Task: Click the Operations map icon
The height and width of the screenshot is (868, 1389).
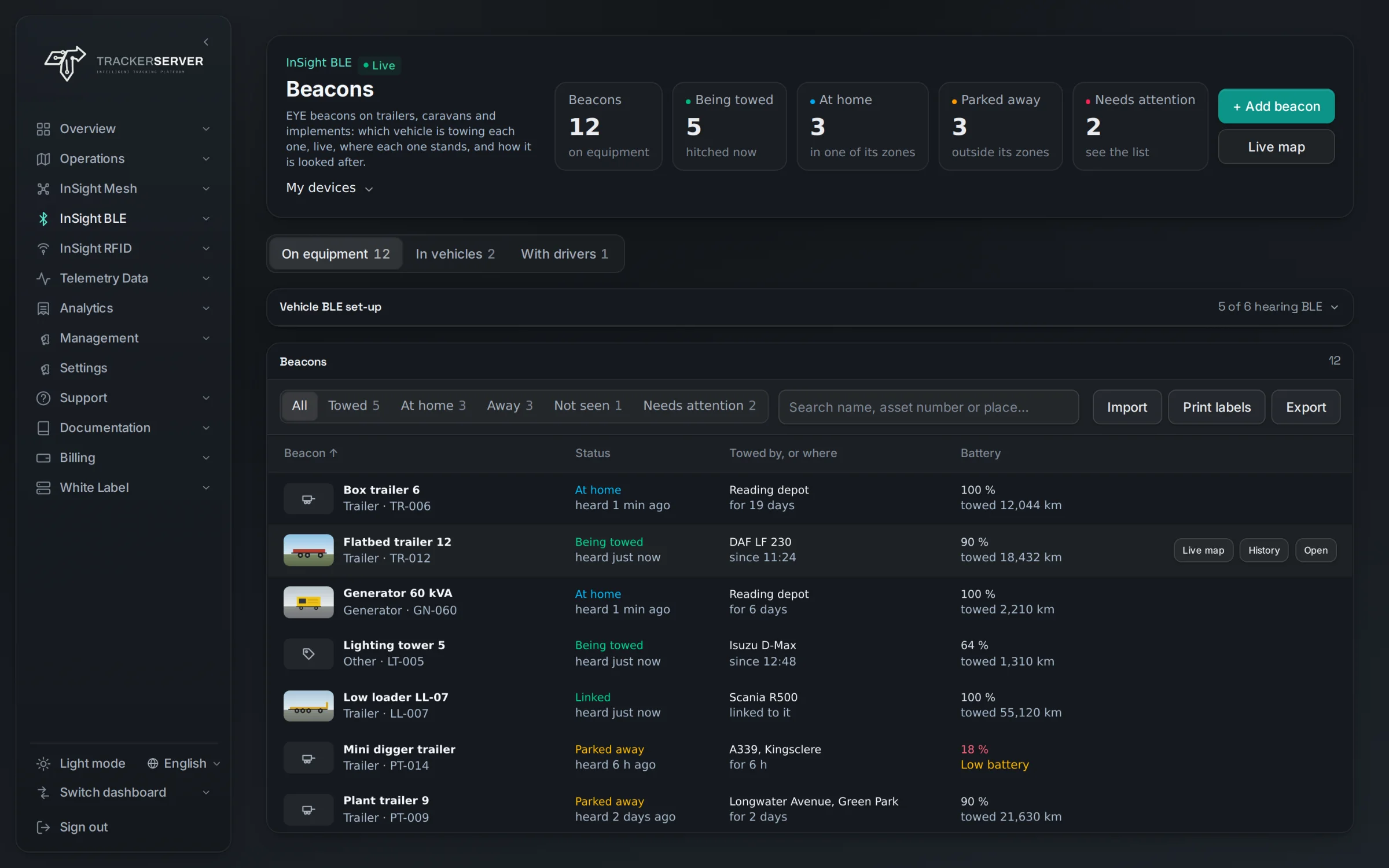Action: click(43, 159)
